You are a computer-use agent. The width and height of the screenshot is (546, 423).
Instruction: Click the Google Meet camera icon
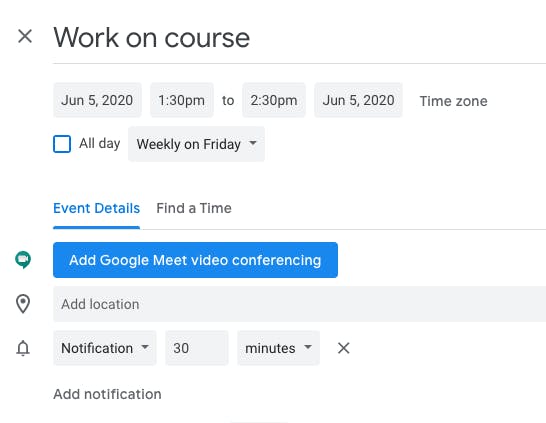click(x=23, y=260)
